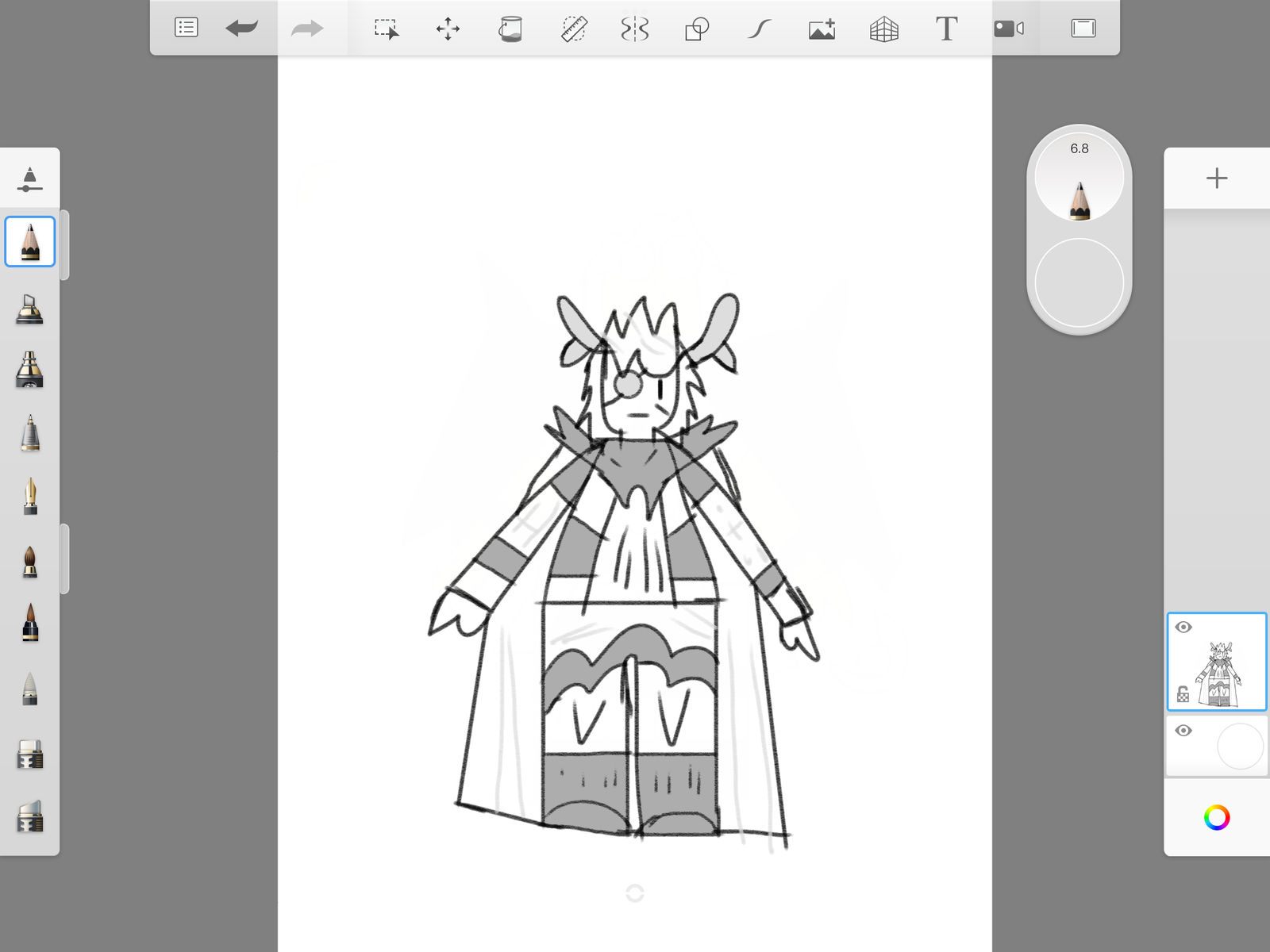Adjust brush size puck showing 6.8

click(x=1079, y=177)
